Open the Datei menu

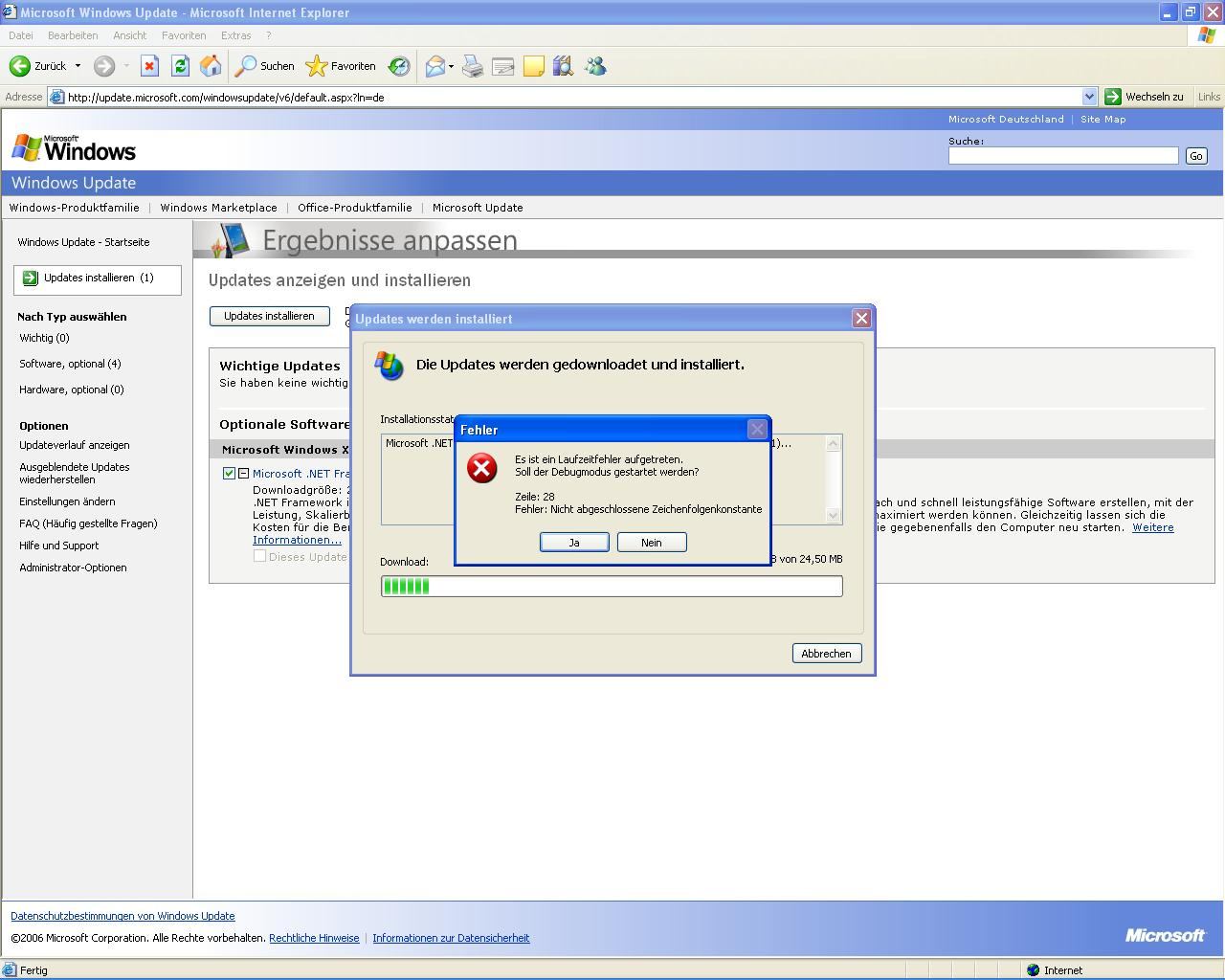coord(20,35)
